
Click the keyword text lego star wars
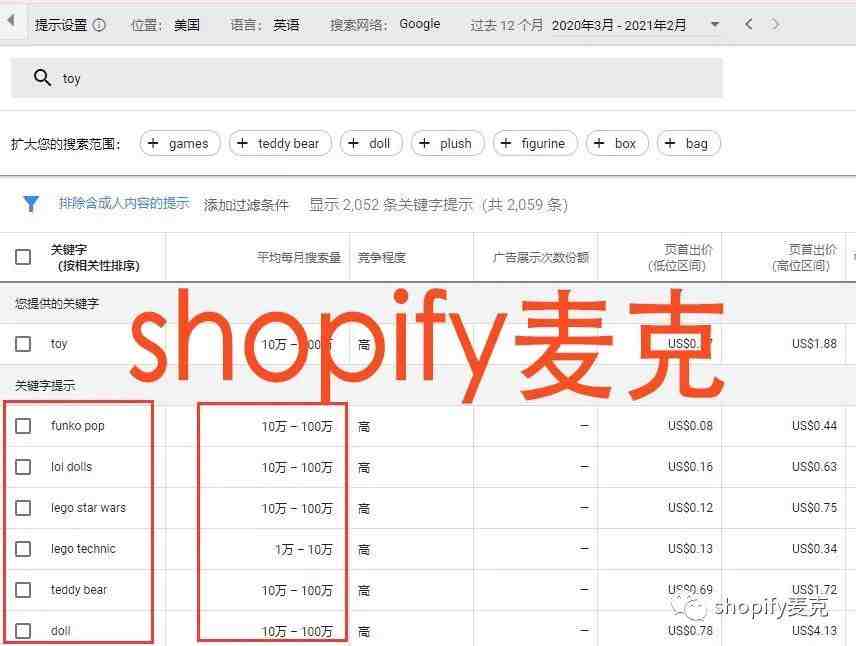click(88, 508)
